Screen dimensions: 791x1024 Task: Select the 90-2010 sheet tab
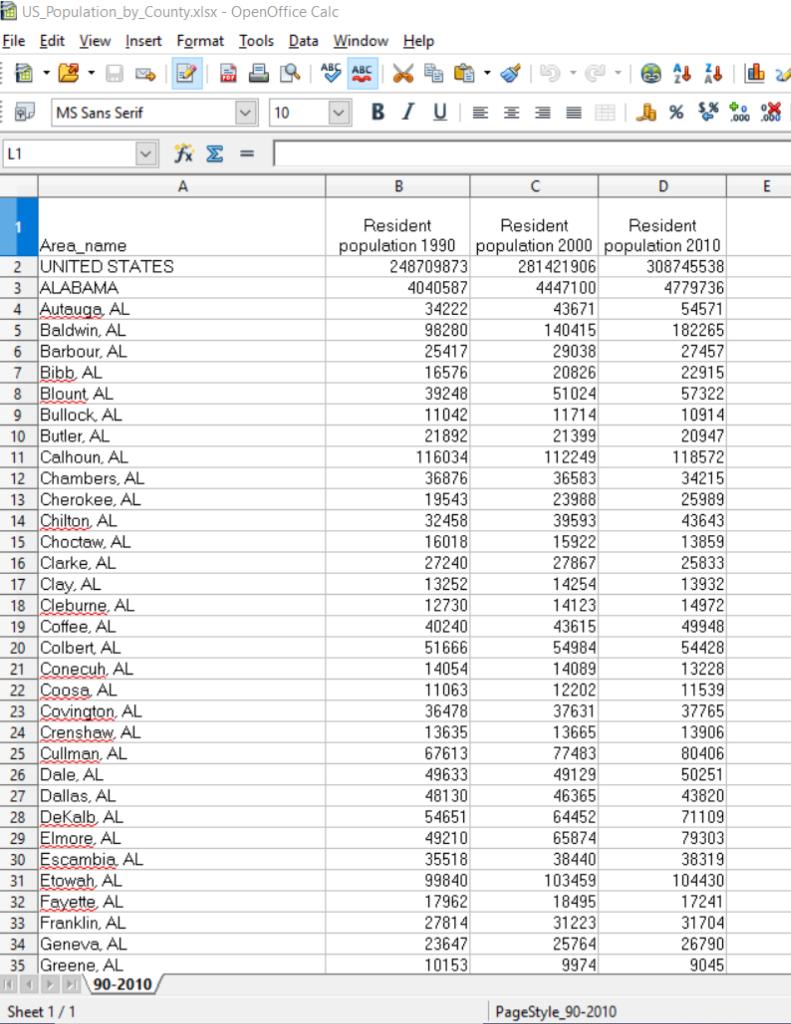(122, 984)
